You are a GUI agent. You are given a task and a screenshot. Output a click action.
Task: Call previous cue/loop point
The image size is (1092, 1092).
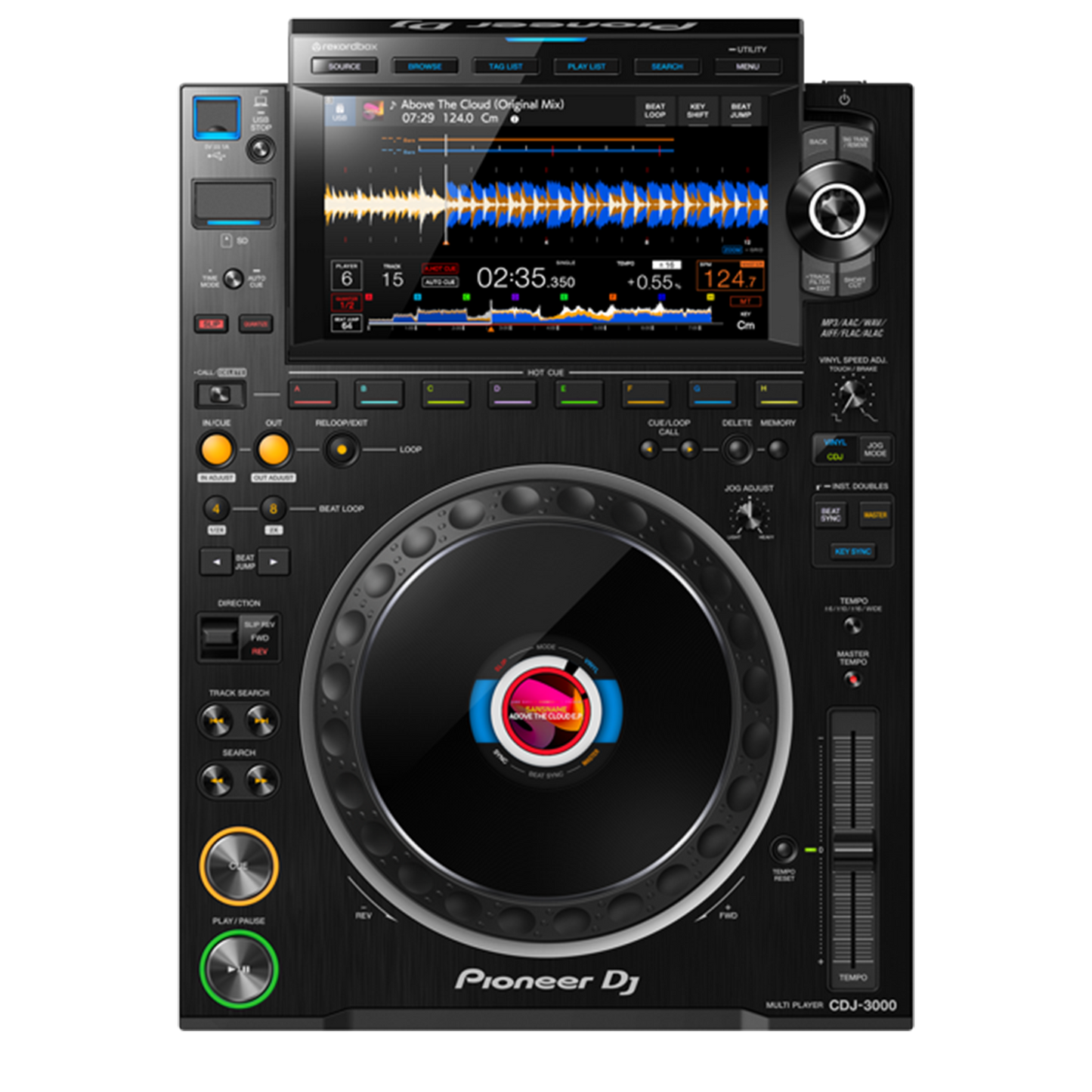pos(649,450)
